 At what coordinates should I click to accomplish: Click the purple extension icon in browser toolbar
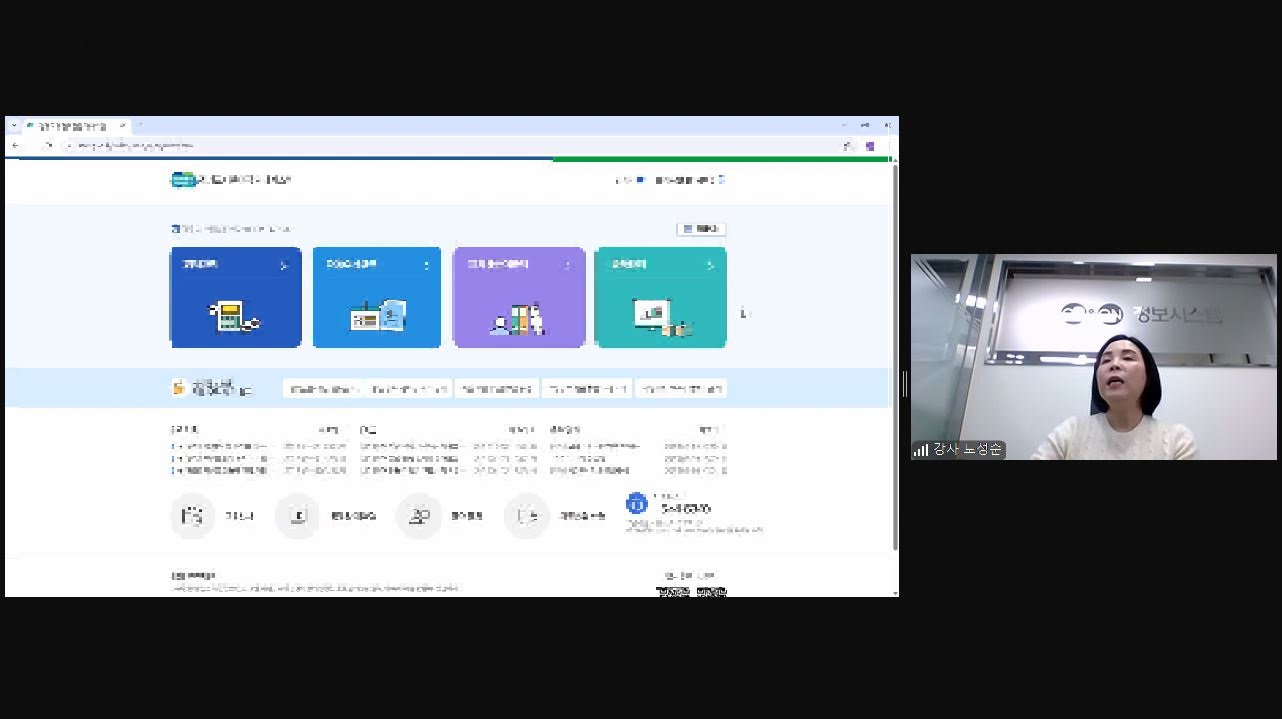point(870,146)
